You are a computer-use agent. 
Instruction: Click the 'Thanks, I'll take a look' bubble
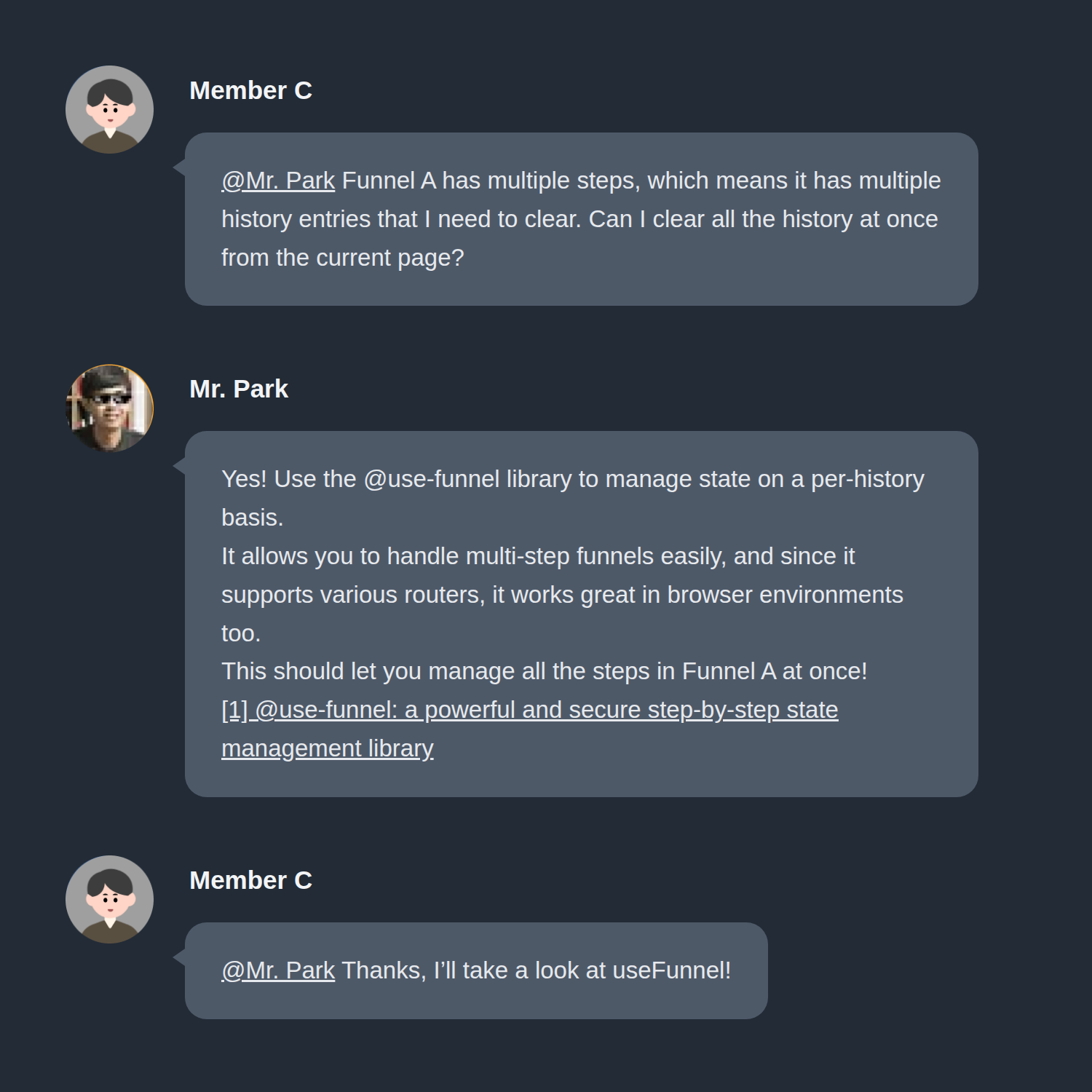tap(476, 970)
